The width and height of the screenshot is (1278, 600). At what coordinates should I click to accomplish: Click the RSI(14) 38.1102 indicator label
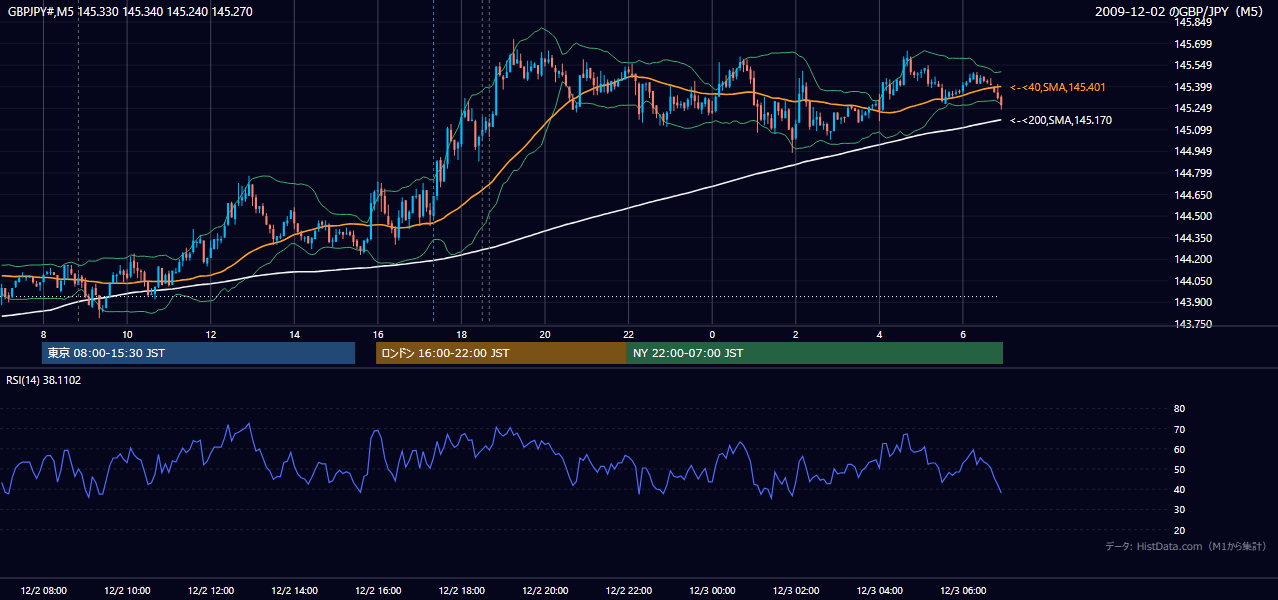(44, 380)
